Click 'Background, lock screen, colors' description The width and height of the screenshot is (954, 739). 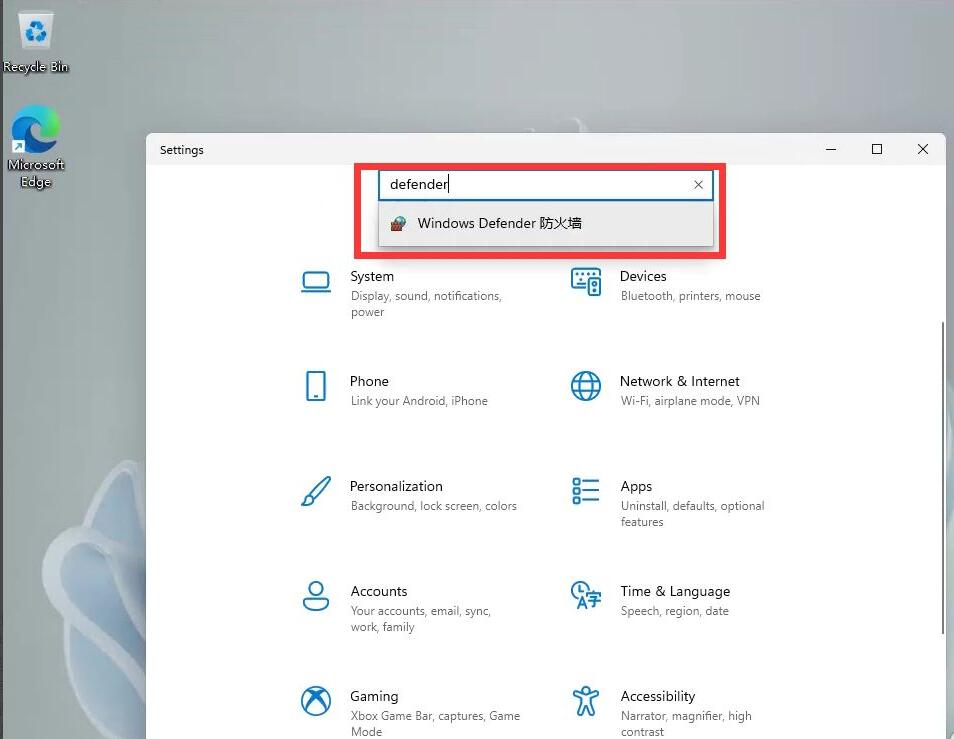point(434,506)
